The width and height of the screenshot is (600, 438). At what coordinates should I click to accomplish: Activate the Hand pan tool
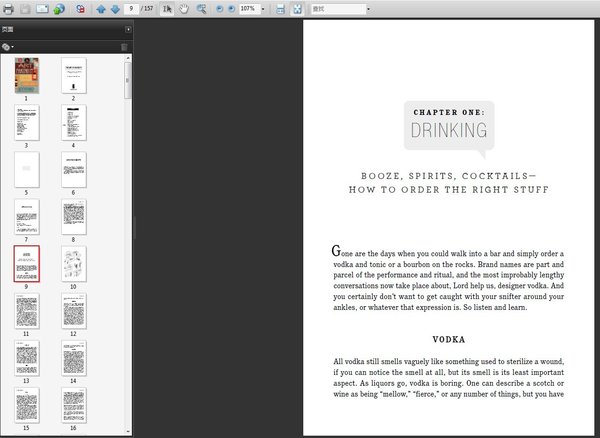coord(184,9)
